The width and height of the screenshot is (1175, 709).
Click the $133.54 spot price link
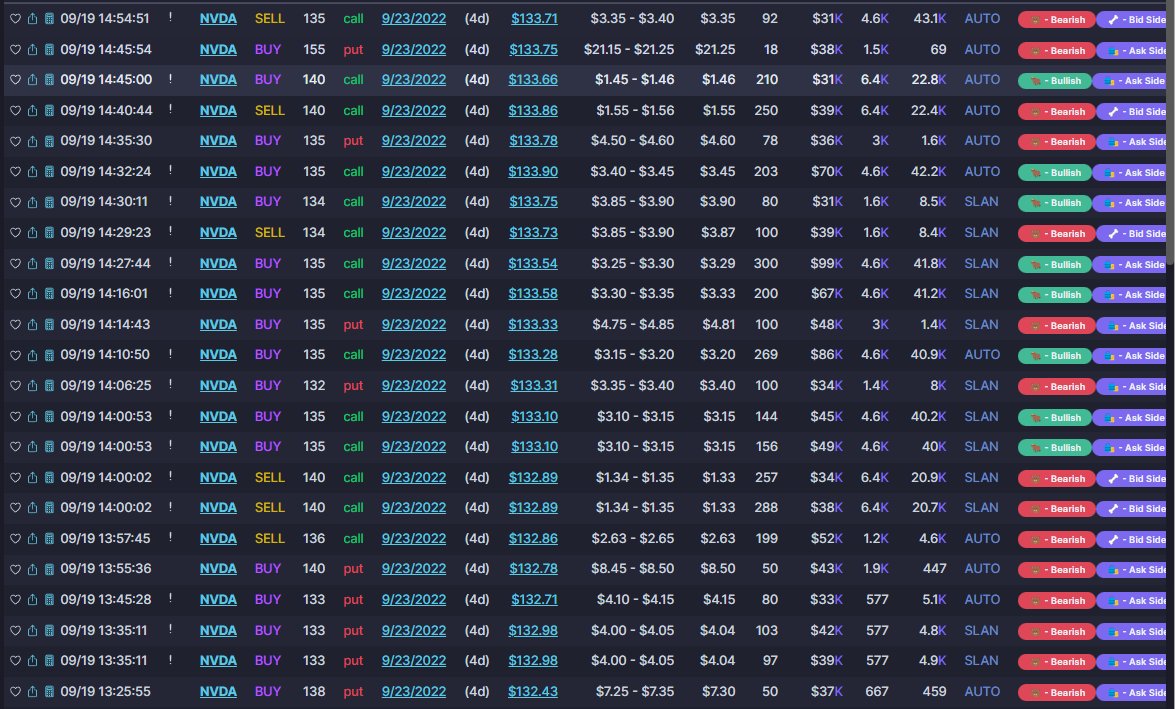(533, 263)
